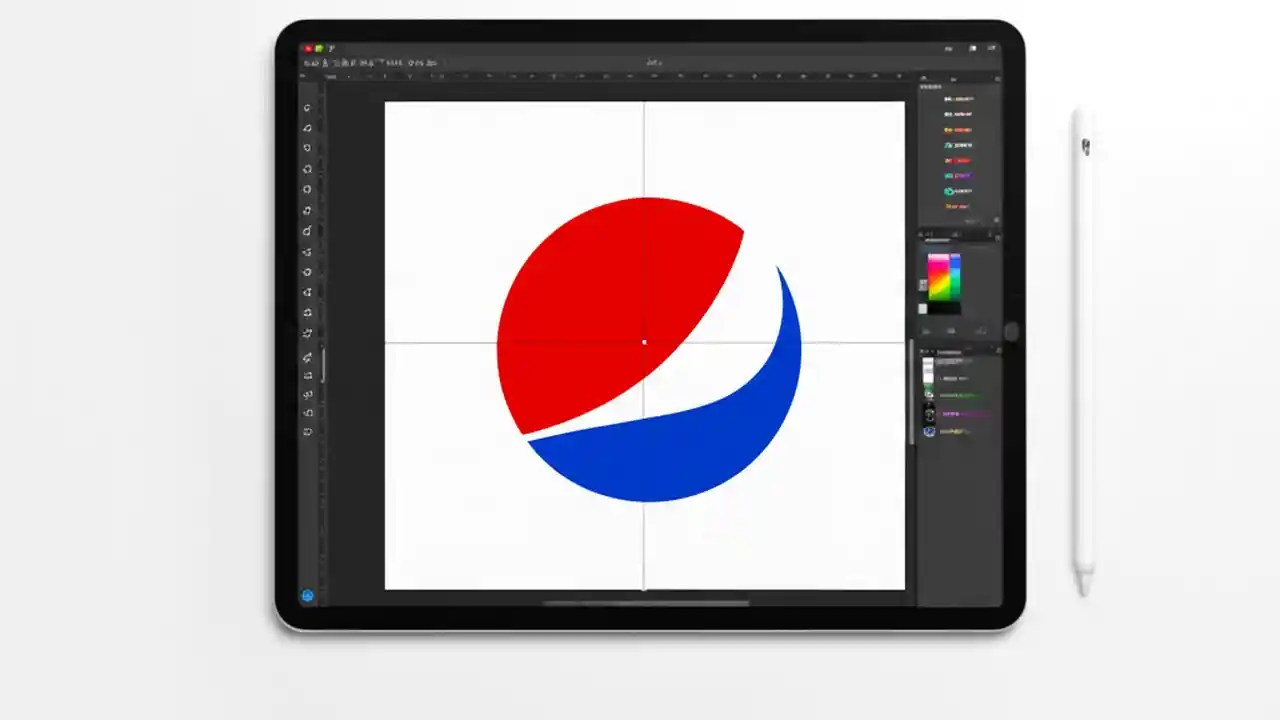The height and width of the screenshot is (720, 1280).
Task: Open the Color panel flyout menu
Action: [x=995, y=235]
